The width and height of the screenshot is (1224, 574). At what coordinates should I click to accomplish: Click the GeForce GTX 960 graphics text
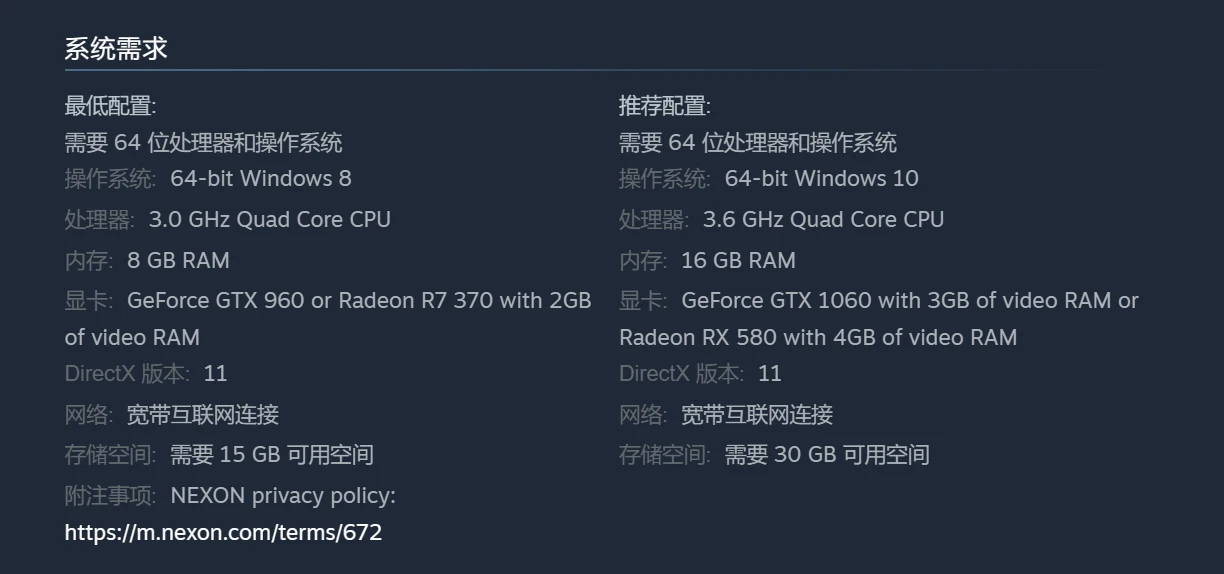pos(359,300)
